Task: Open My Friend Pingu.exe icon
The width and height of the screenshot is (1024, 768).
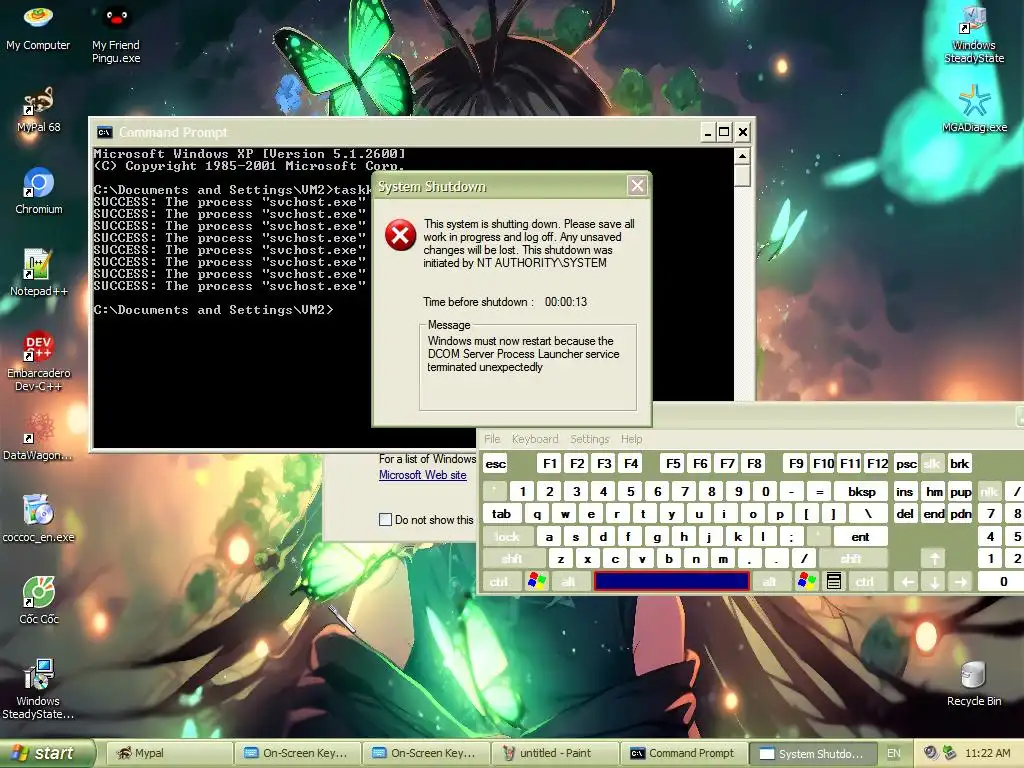Action: (116, 34)
